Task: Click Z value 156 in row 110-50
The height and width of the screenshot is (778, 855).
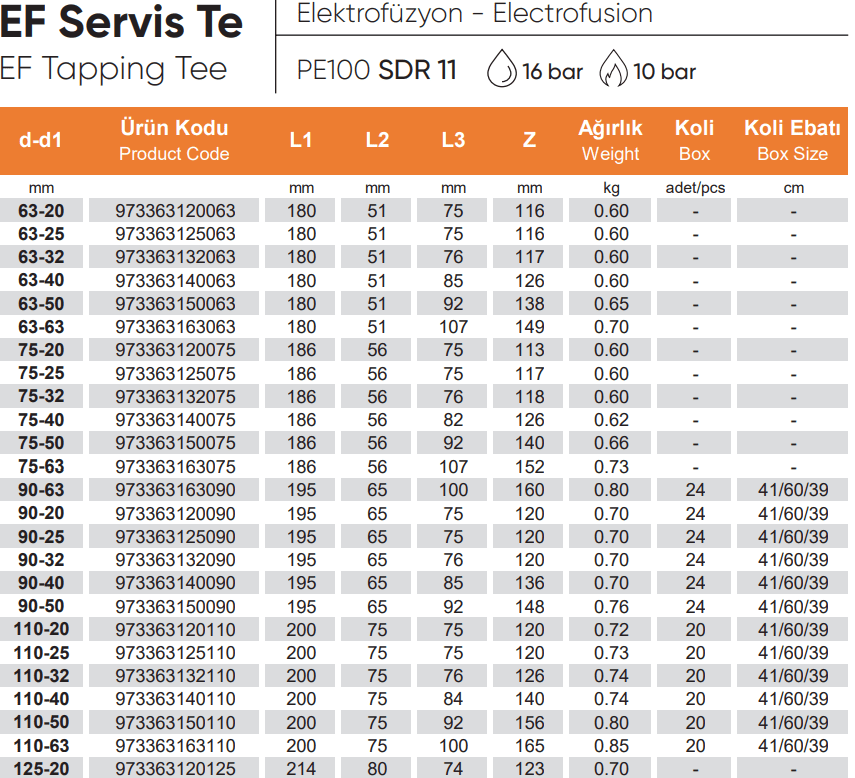Action: [529, 723]
